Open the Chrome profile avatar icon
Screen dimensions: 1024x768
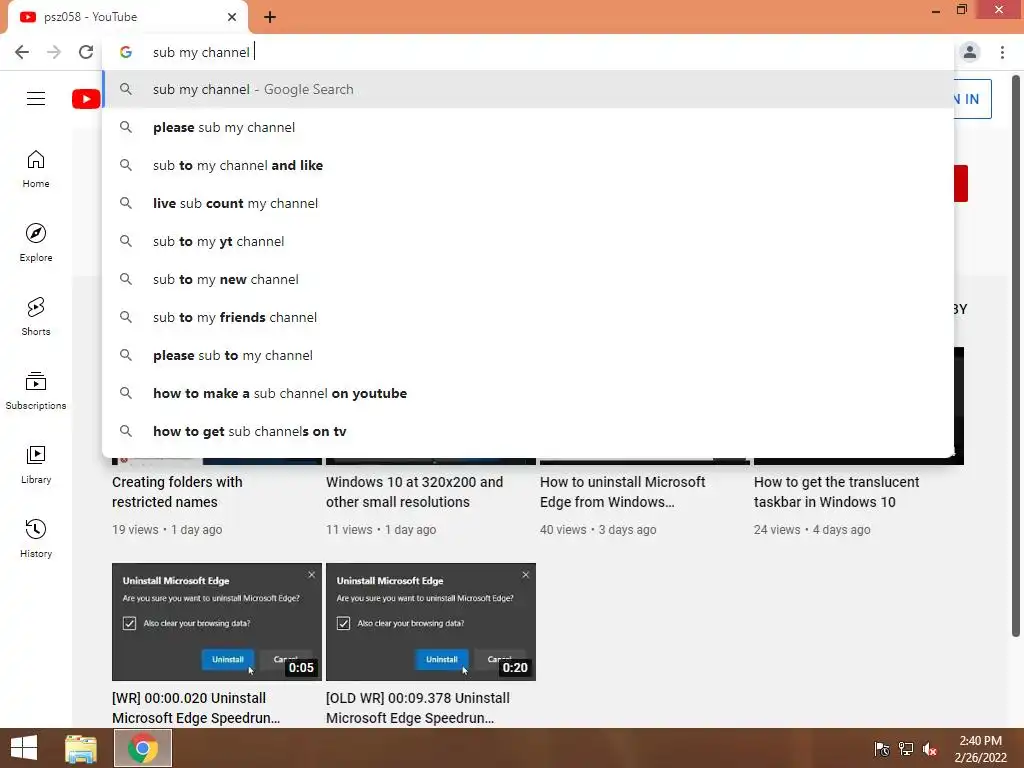tap(970, 52)
